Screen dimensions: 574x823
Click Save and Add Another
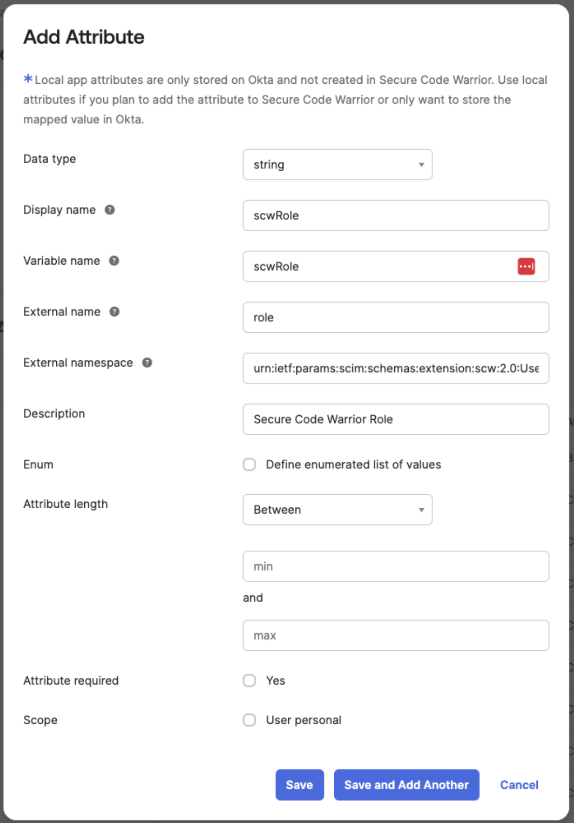point(407,785)
